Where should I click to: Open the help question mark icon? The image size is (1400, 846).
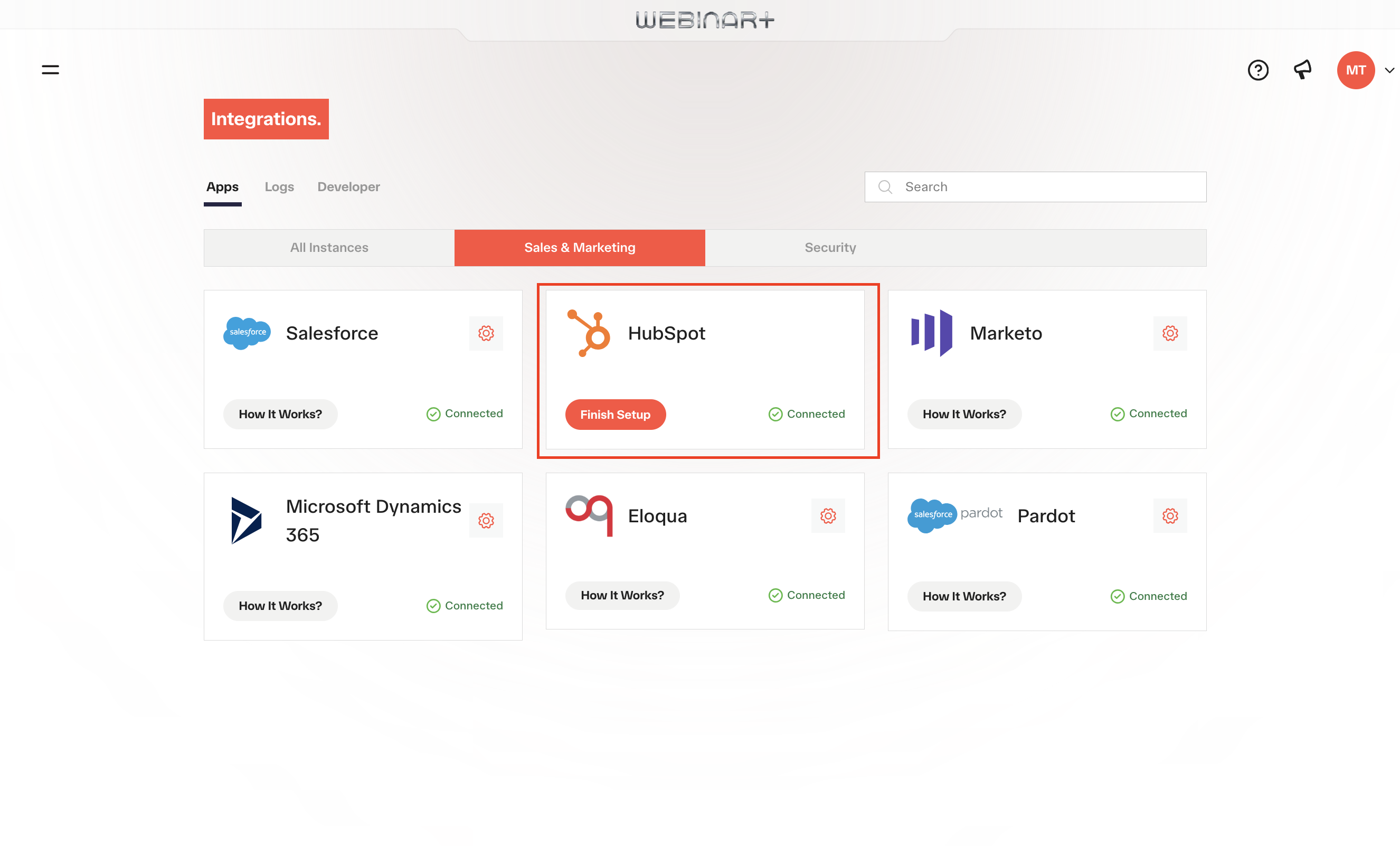pyautogui.click(x=1258, y=70)
